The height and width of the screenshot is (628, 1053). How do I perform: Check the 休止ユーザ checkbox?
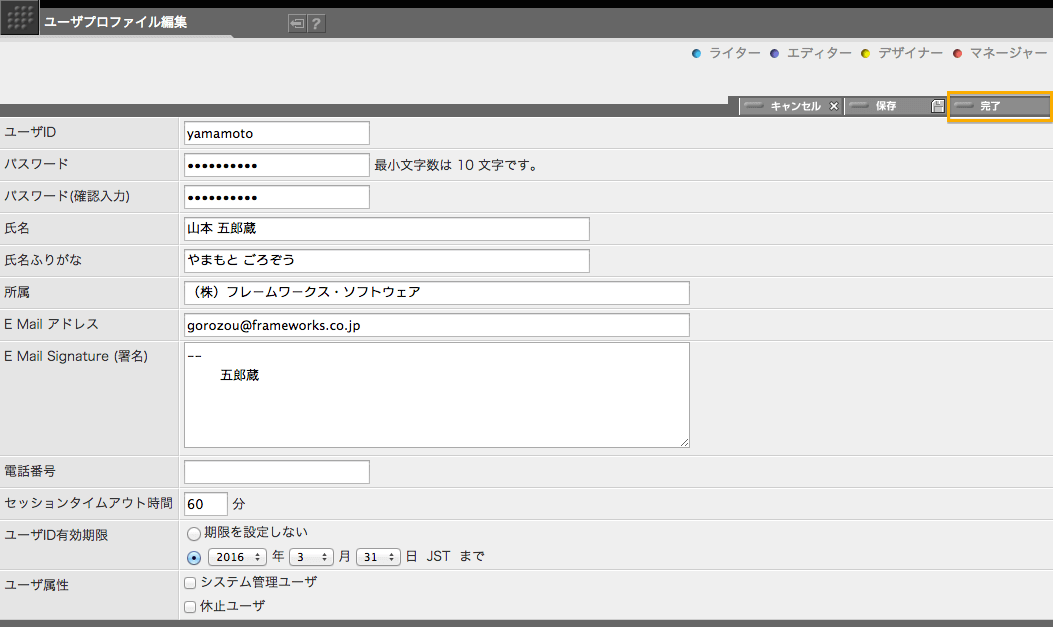pyautogui.click(x=190, y=607)
